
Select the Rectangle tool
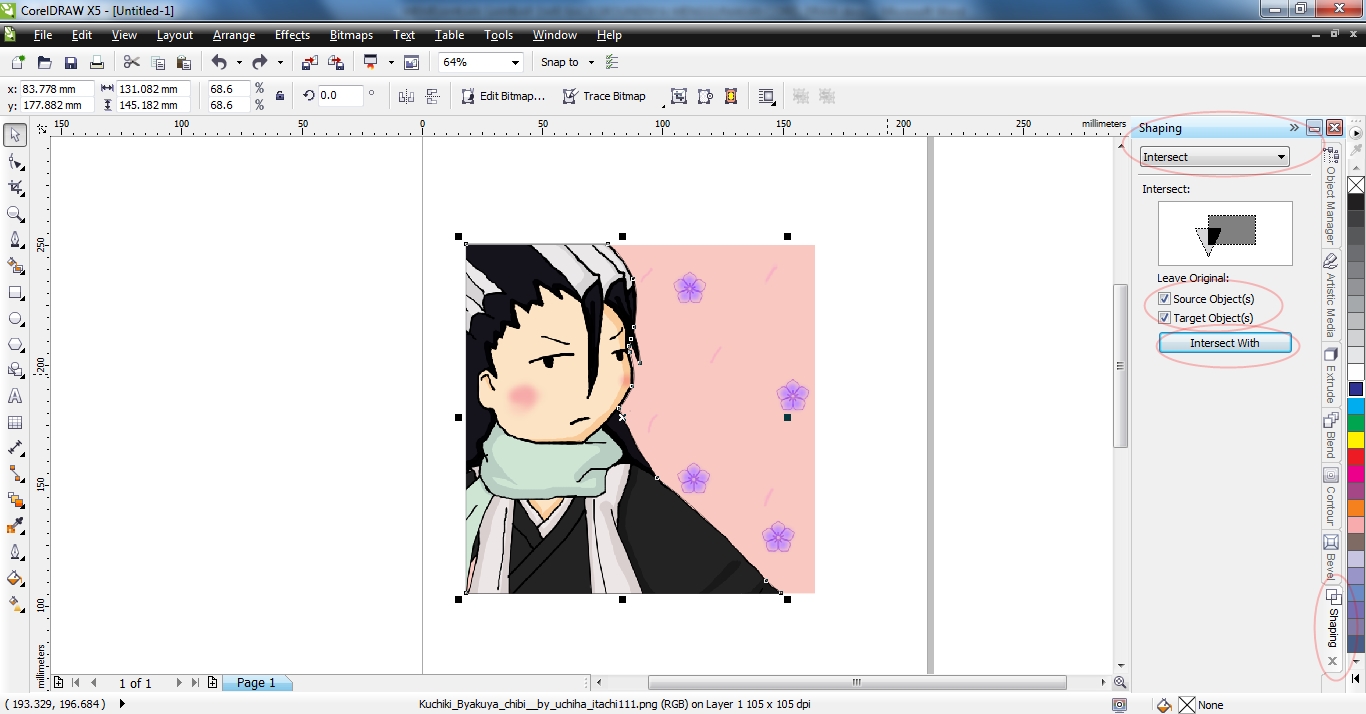pos(15,292)
